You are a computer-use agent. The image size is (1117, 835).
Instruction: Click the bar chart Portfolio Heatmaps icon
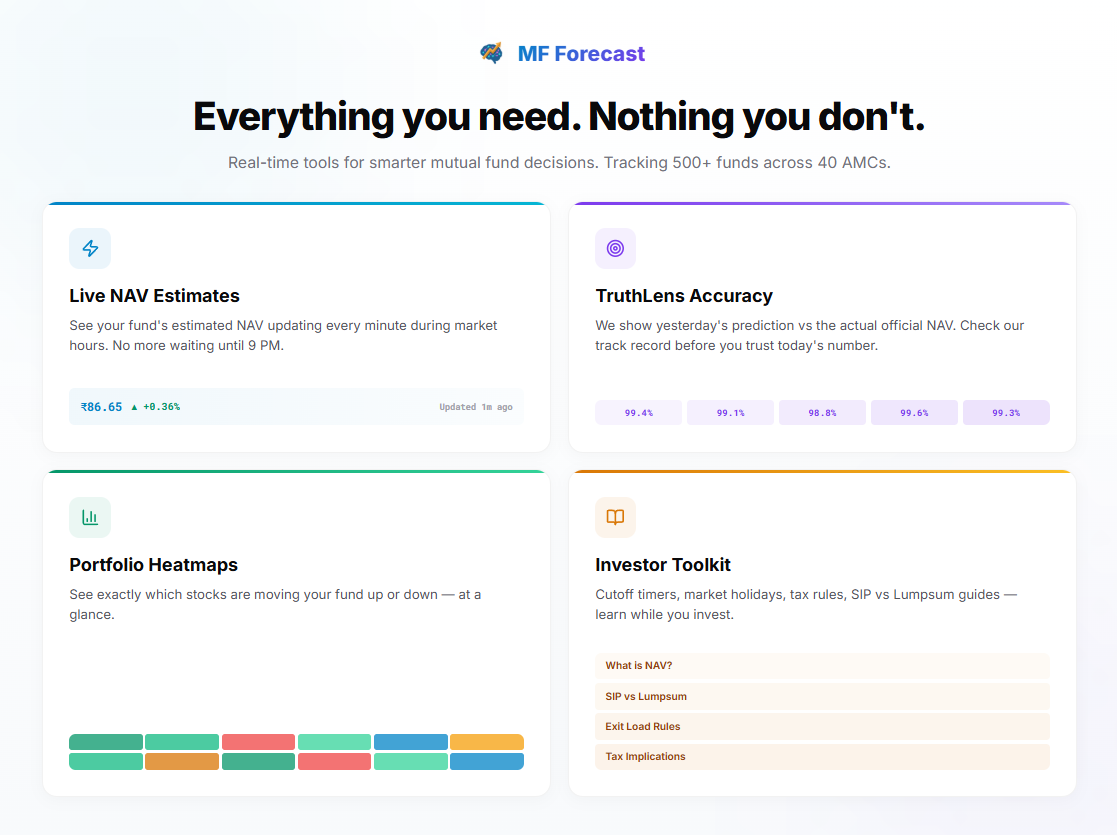click(90, 517)
